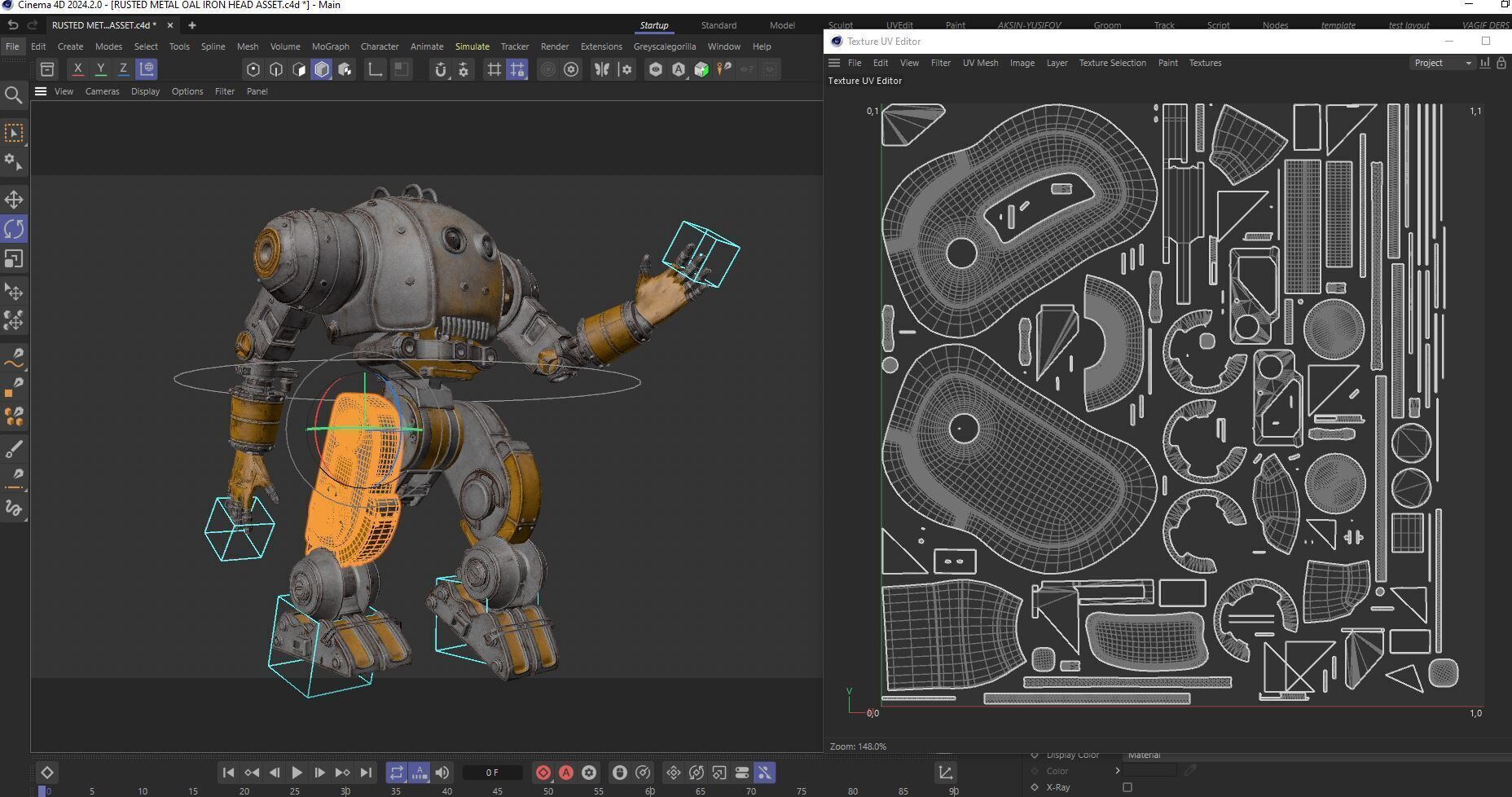1512x797 pixels.
Task: Click the Undo arrow
Action: click(x=12, y=25)
